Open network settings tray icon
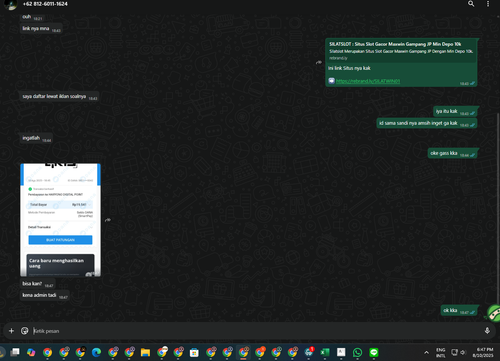 454,352
